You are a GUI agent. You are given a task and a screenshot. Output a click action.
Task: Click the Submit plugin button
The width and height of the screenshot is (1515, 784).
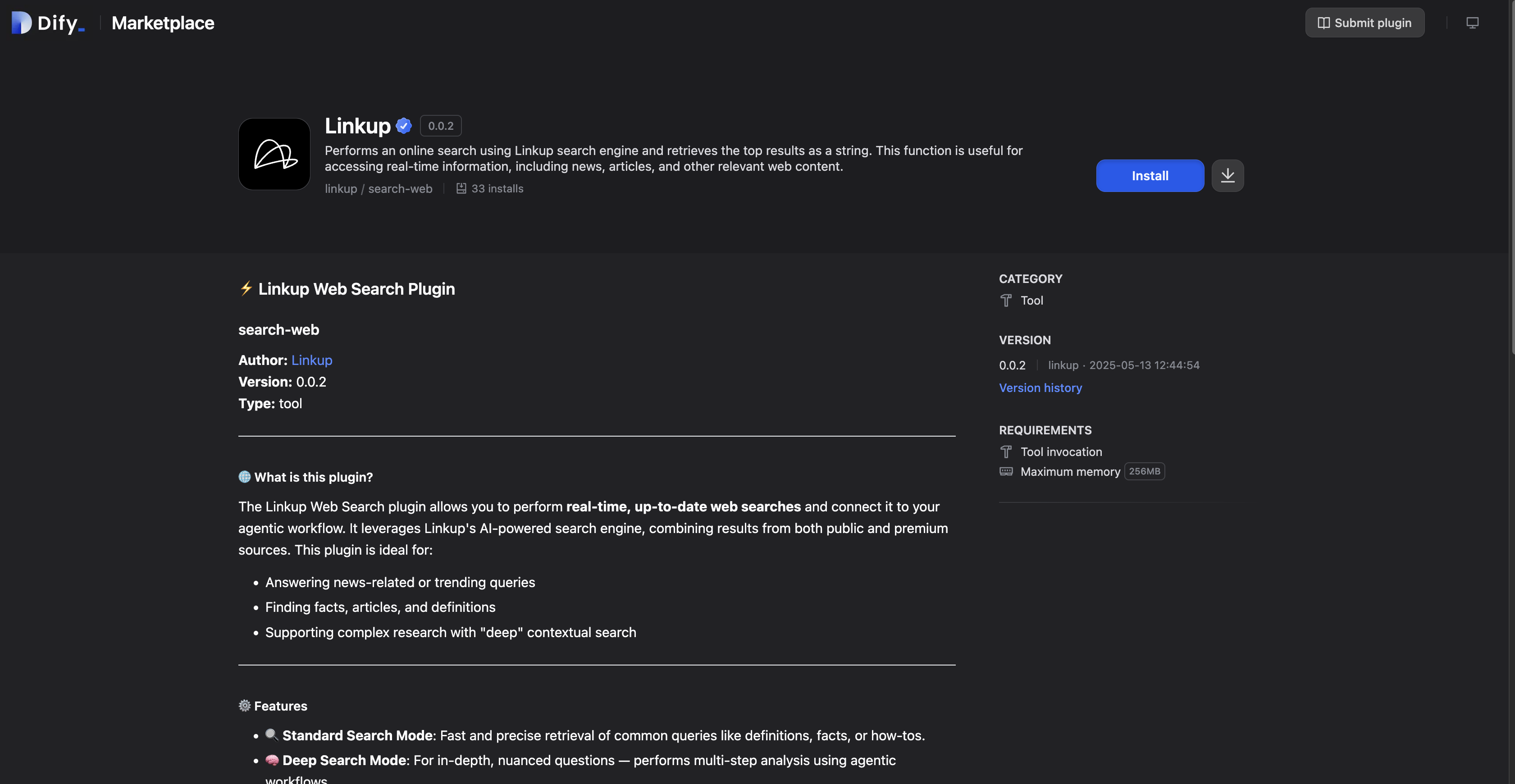pos(1364,23)
